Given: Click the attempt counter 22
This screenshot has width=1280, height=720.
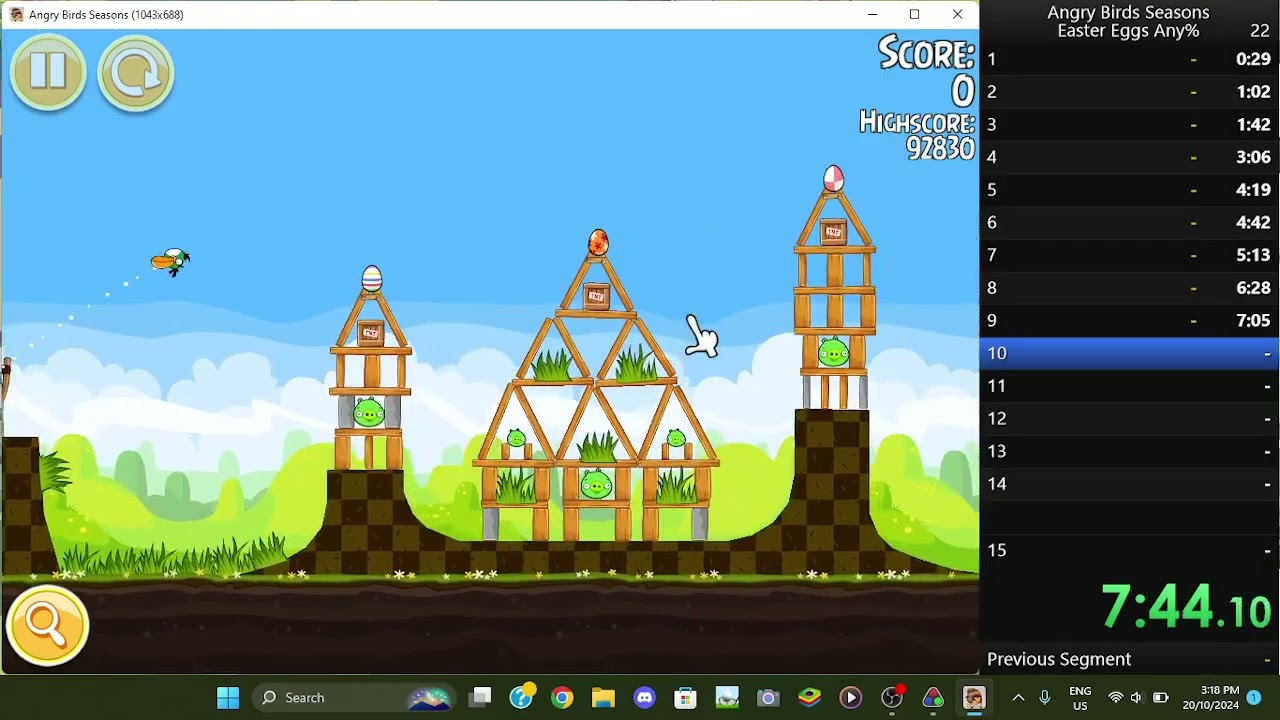Looking at the screenshot, I should 1260,31.
